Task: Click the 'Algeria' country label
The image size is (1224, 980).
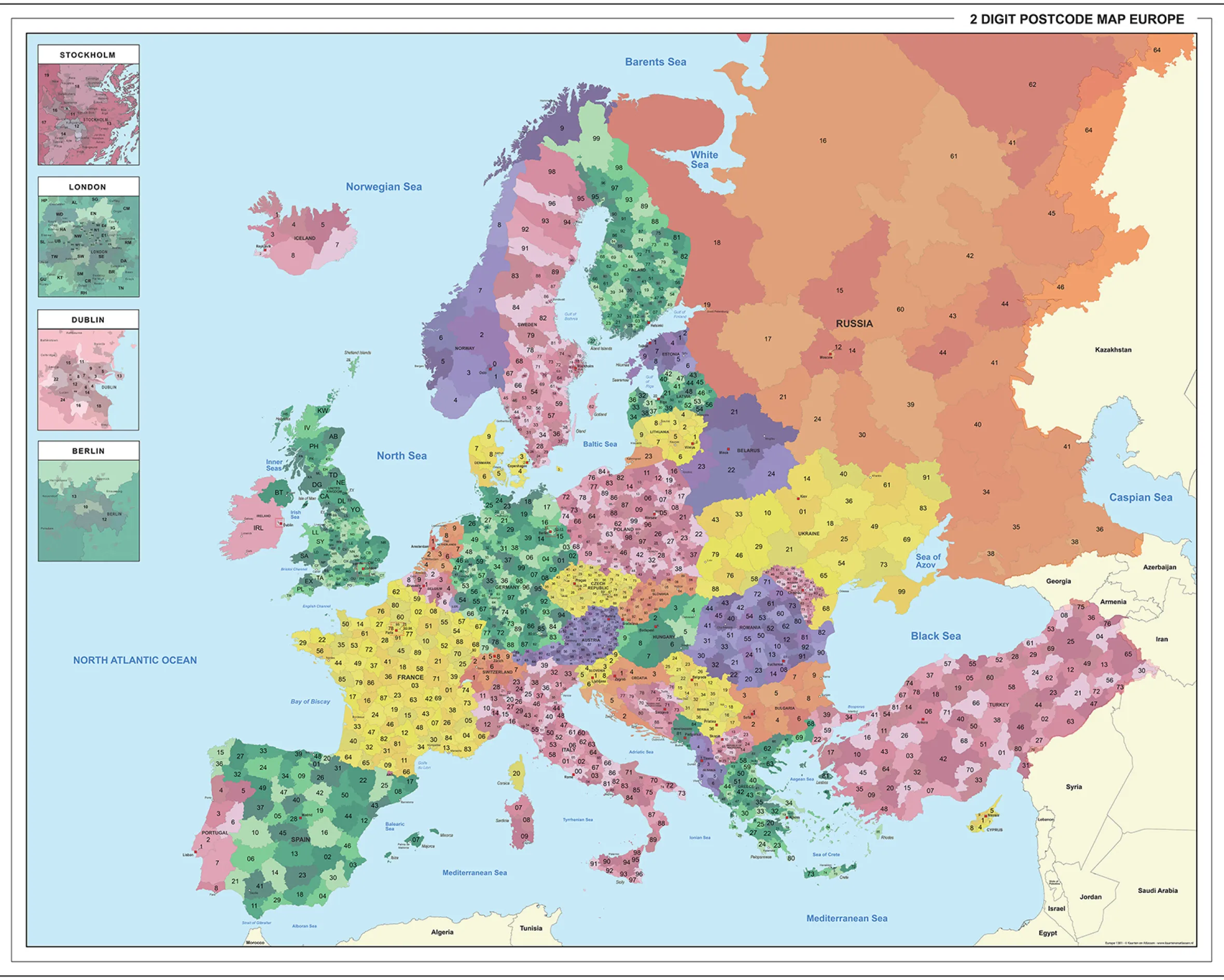Action: (442, 932)
